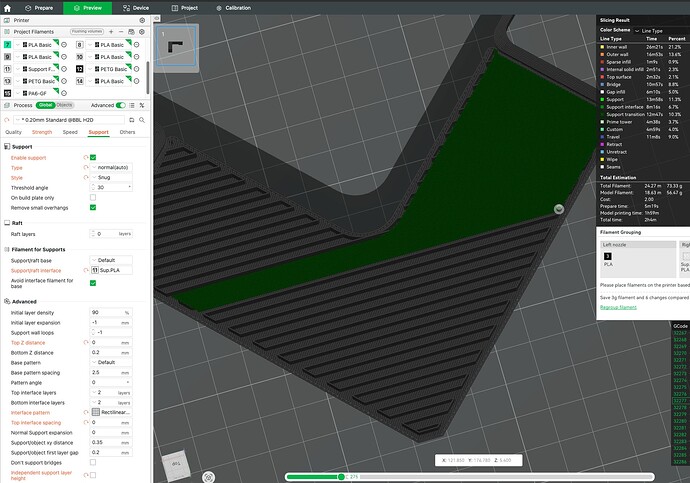Add a new project filament
The height and width of the screenshot is (483, 690).
(x=111, y=32)
